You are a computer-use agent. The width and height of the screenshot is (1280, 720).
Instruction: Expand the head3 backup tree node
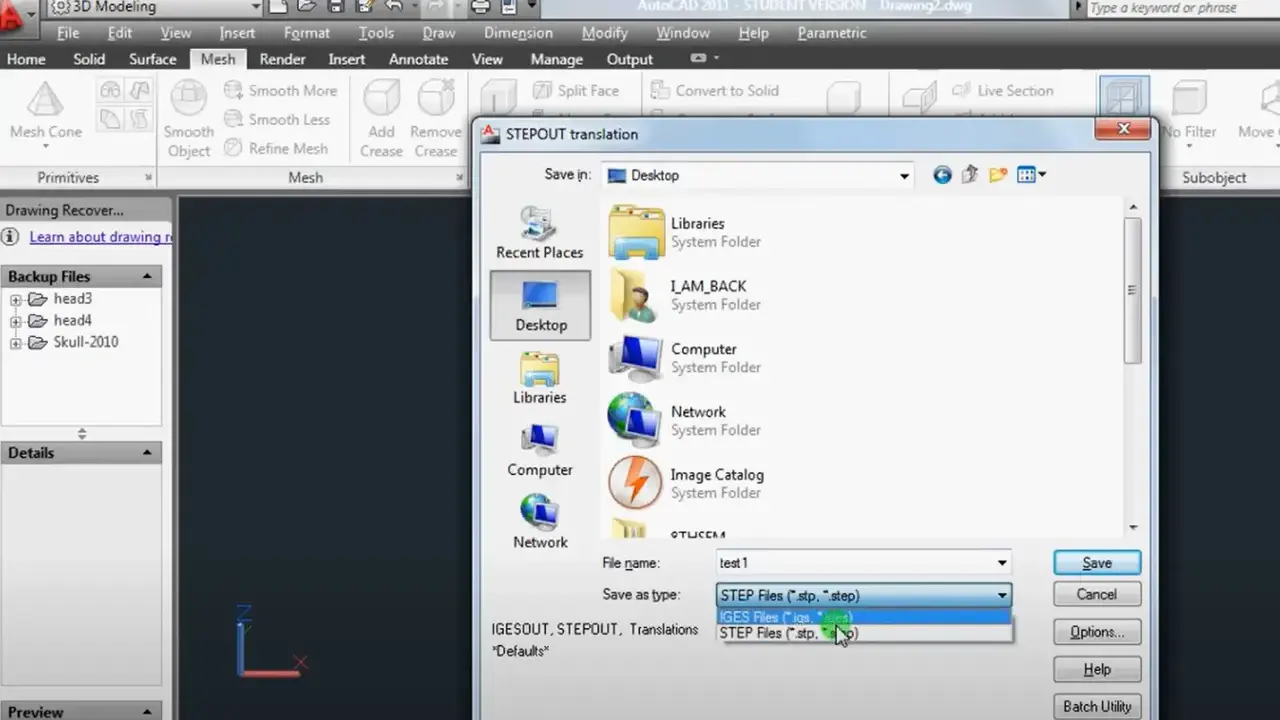click(x=16, y=299)
